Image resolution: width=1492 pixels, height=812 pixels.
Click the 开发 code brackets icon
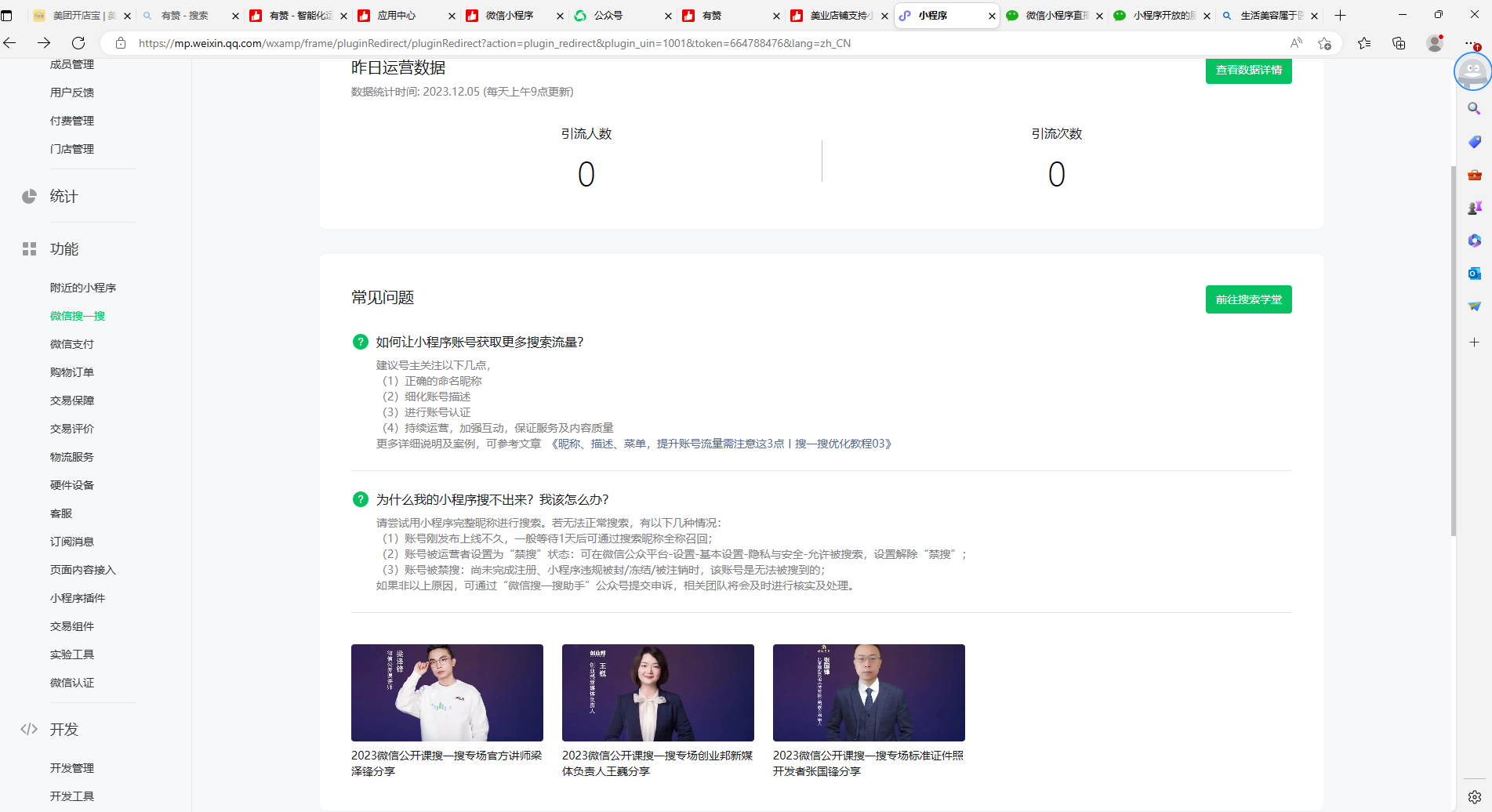[x=29, y=729]
